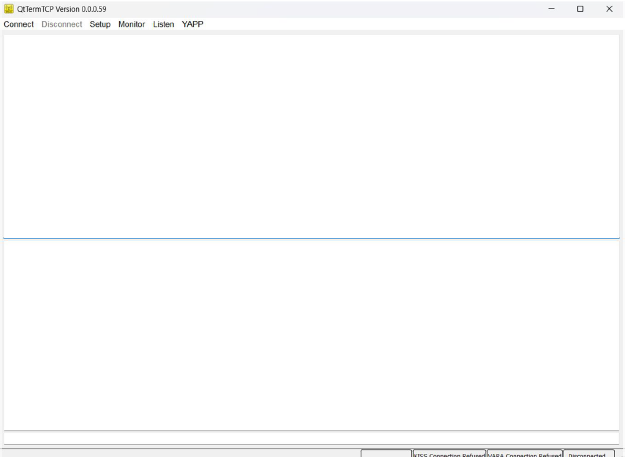This screenshot has width=630, height=457.
Task: Click the KISS Connection Refused status
Action: coord(449,454)
